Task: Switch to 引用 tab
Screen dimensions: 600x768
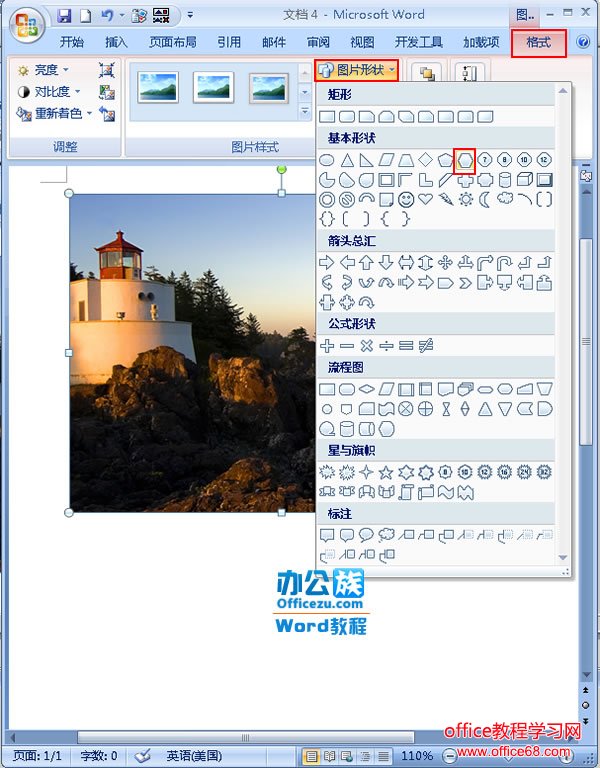Action: (x=229, y=43)
